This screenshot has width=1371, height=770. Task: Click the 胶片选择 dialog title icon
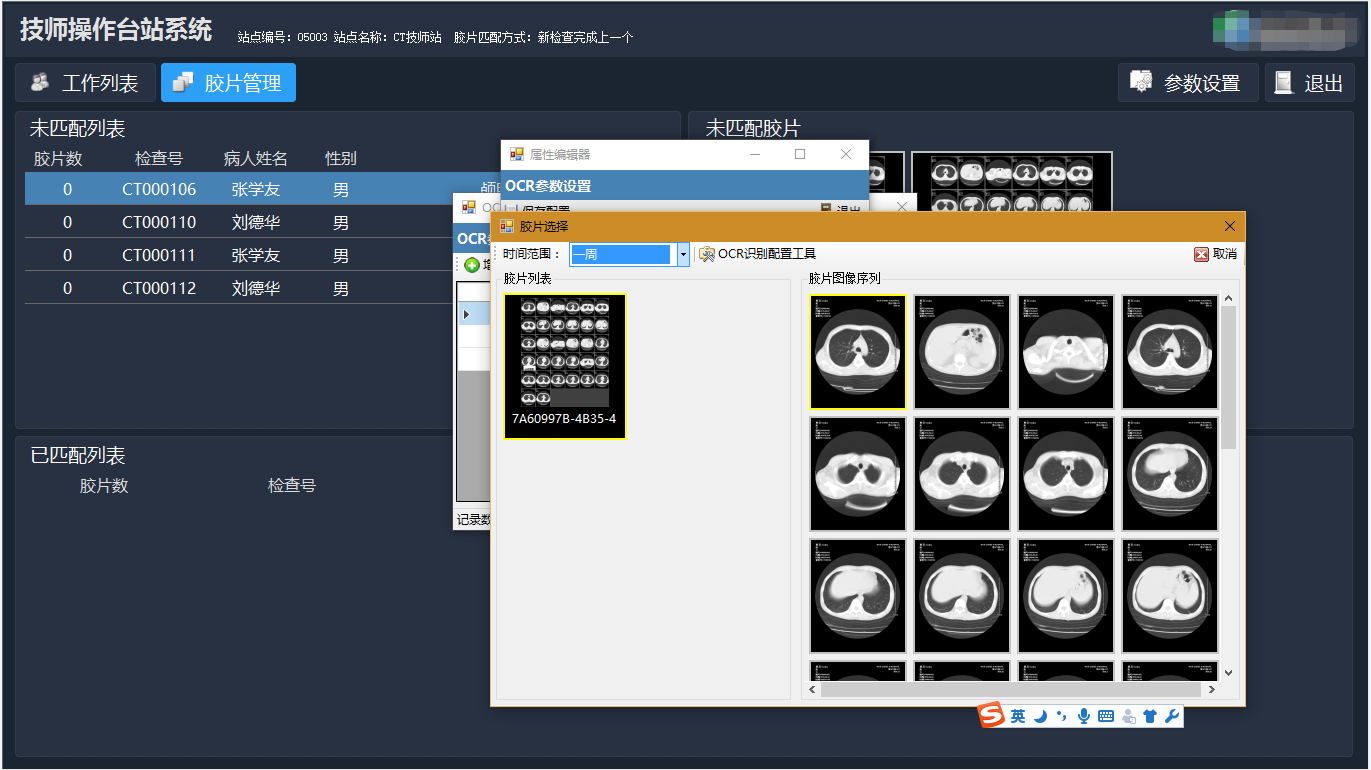click(x=506, y=226)
